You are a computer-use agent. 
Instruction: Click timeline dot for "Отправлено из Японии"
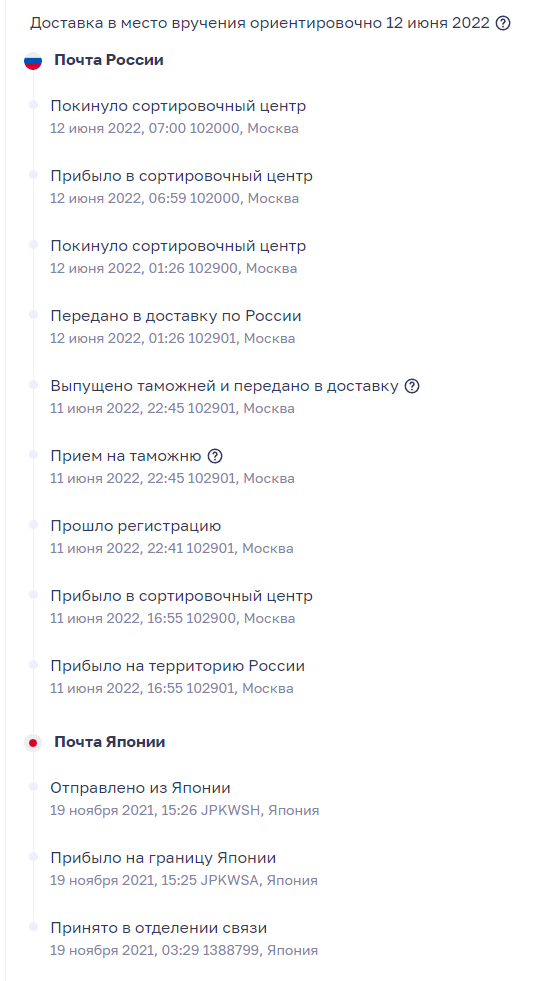[x=33, y=786]
